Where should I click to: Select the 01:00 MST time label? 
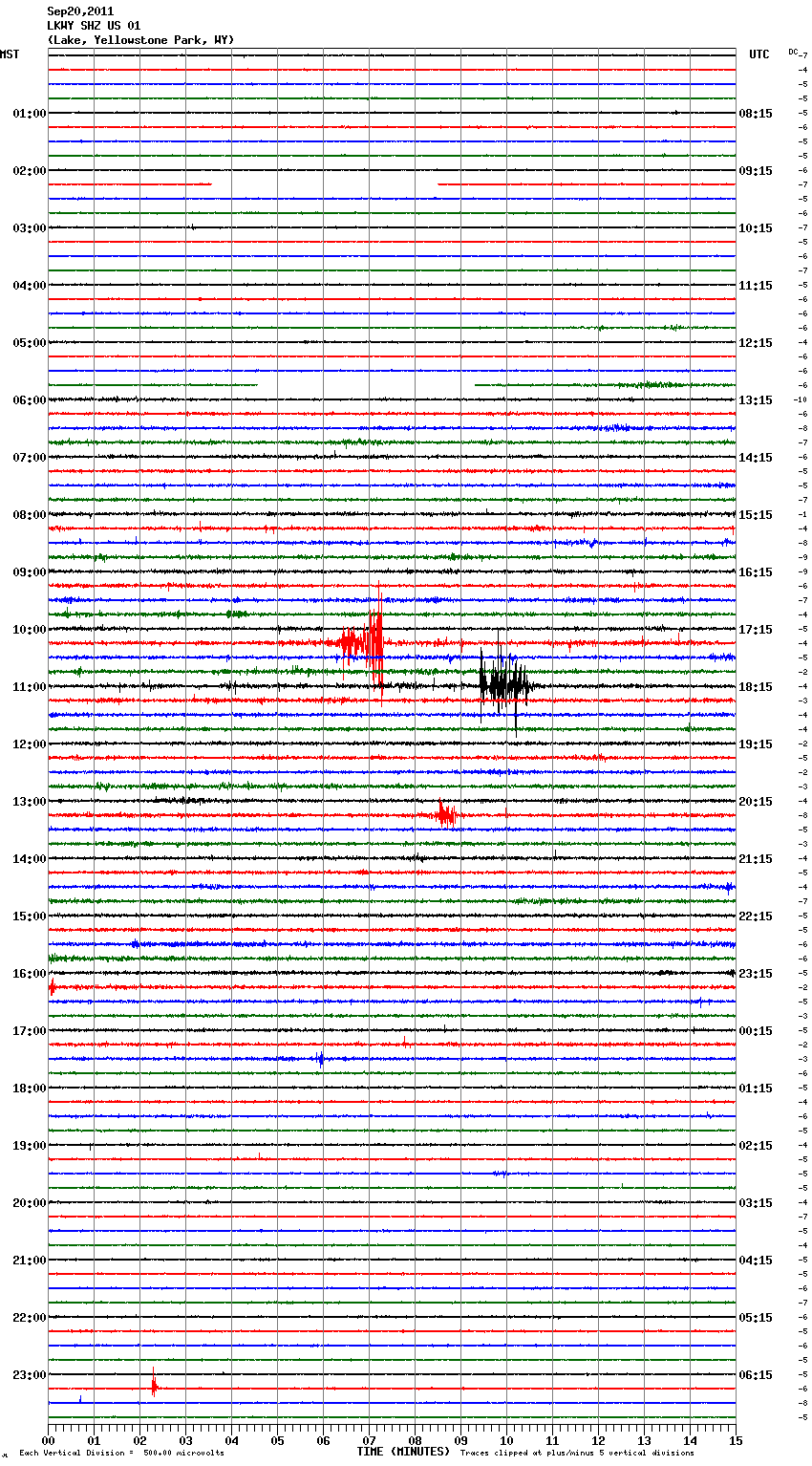pos(30,114)
